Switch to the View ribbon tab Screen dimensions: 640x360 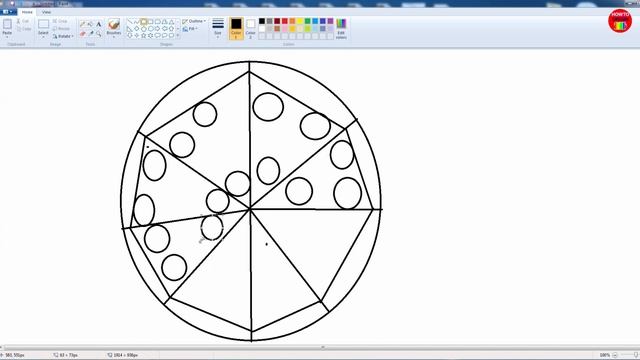(47, 12)
